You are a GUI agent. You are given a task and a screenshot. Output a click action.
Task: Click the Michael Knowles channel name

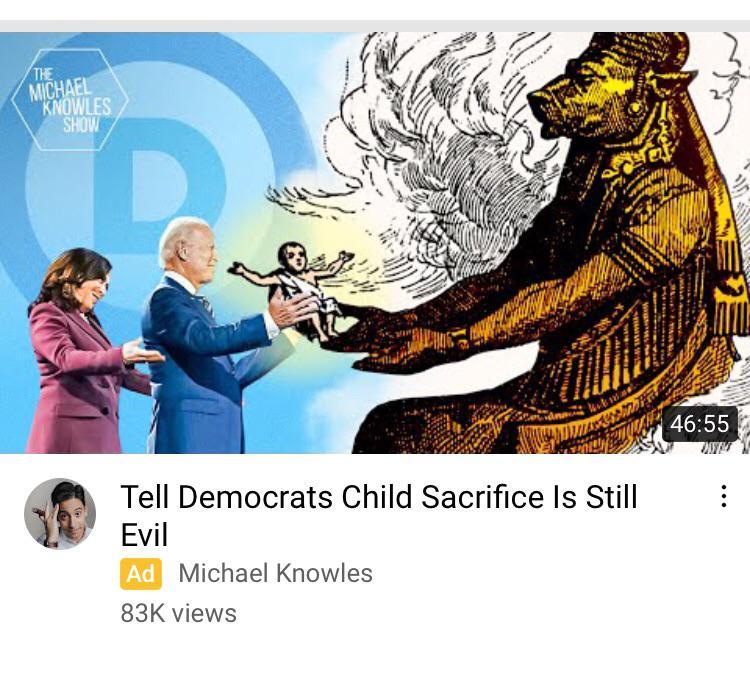point(276,573)
